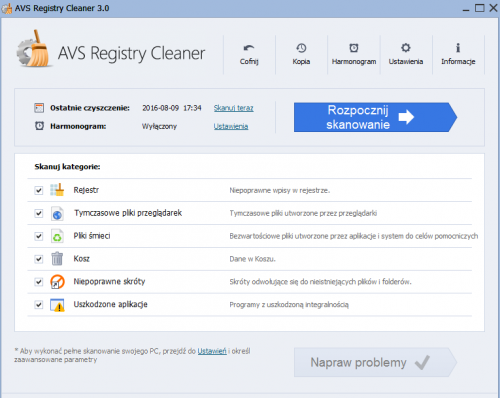This screenshot has width=500, height=398.
Task: Click the 'Skanuj kategorie:' heading
Action: [67, 167]
